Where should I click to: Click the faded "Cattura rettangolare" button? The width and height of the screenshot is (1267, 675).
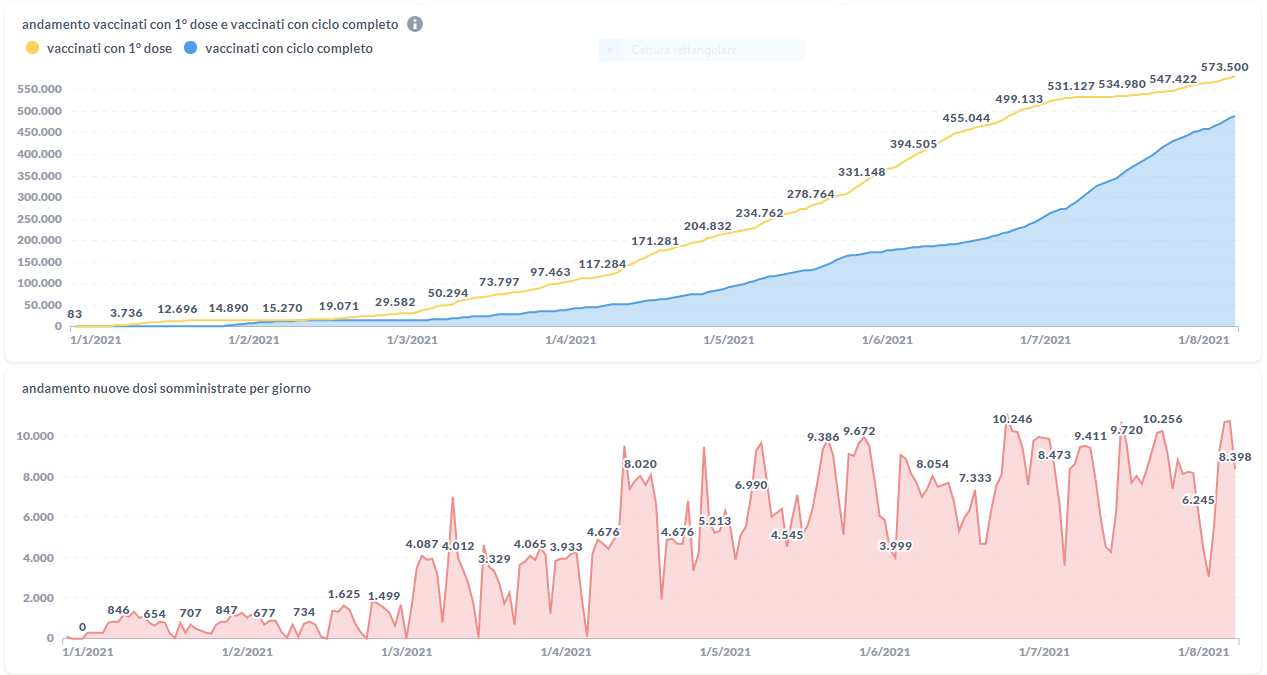click(701, 50)
